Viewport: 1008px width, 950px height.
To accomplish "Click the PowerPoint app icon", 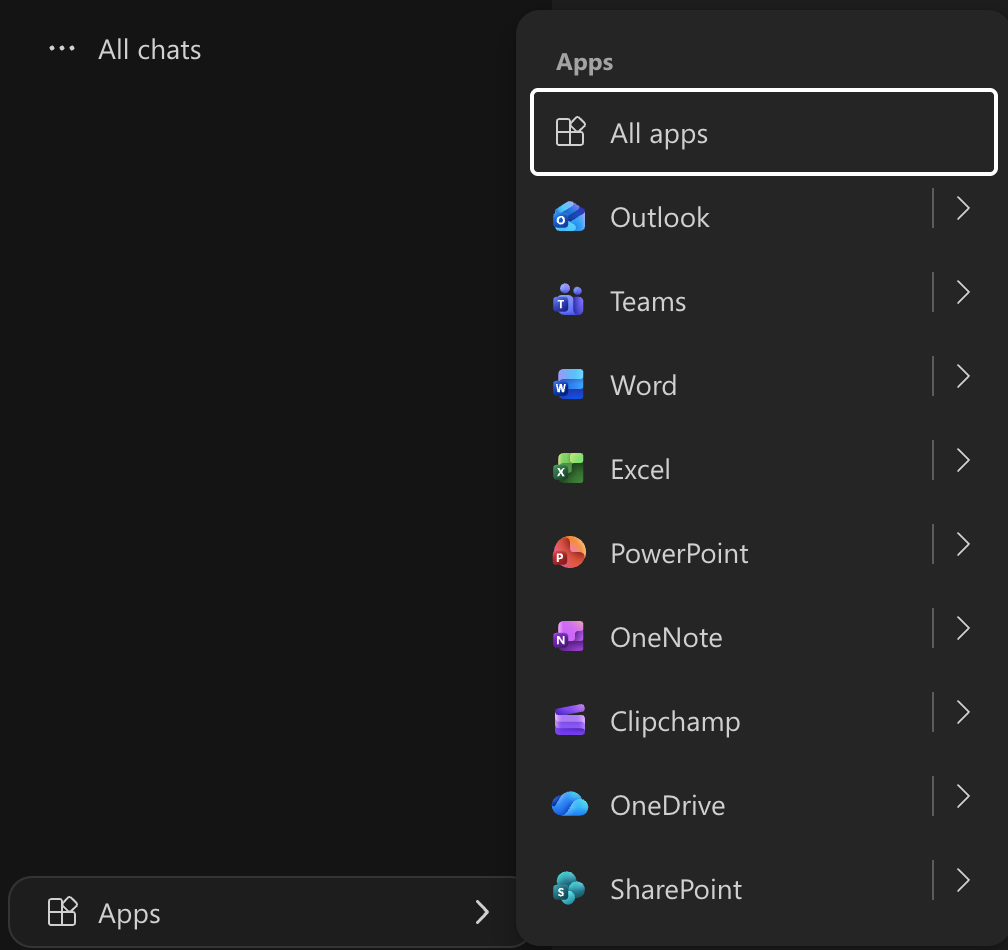I will coord(569,553).
